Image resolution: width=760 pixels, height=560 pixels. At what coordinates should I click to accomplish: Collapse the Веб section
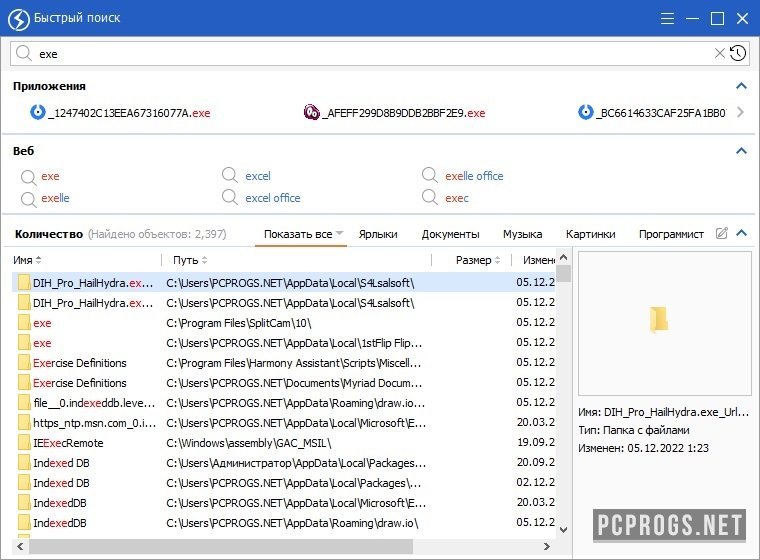pos(741,151)
